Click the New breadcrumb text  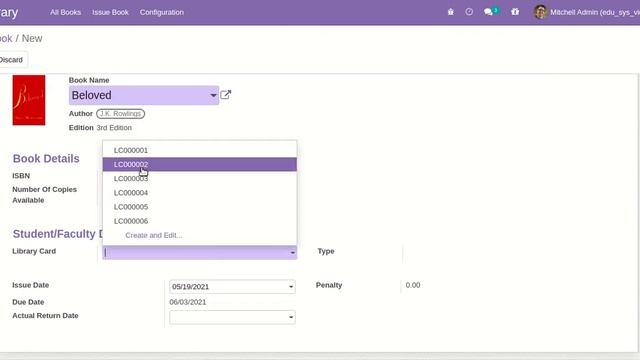pos(32,38)
